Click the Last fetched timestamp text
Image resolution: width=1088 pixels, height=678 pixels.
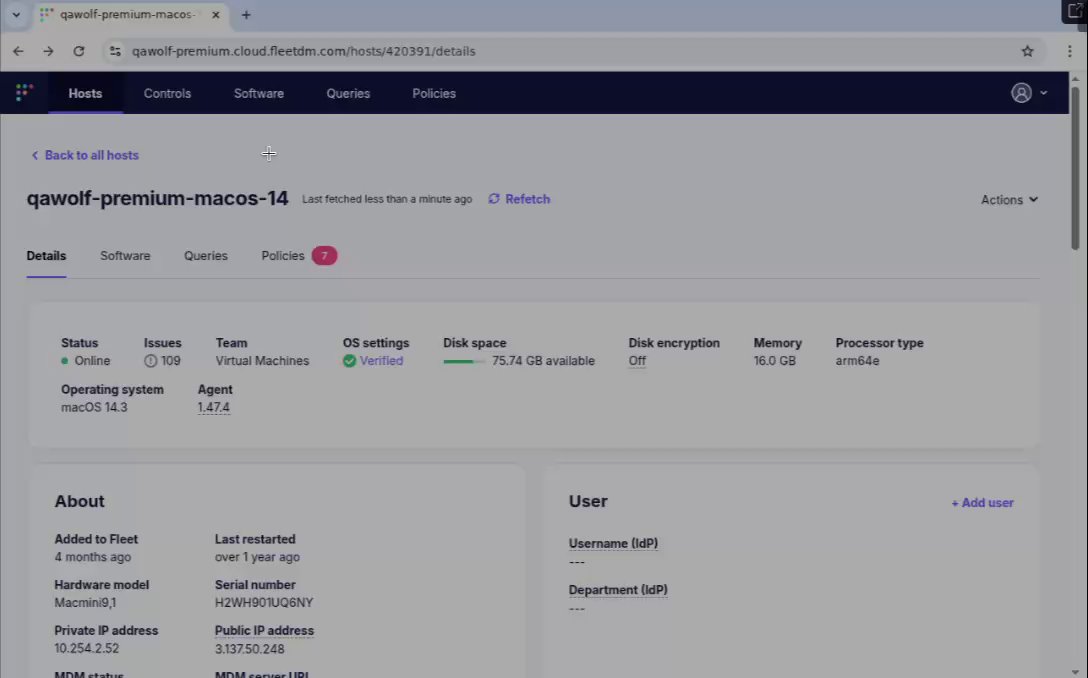pos(387,199)
